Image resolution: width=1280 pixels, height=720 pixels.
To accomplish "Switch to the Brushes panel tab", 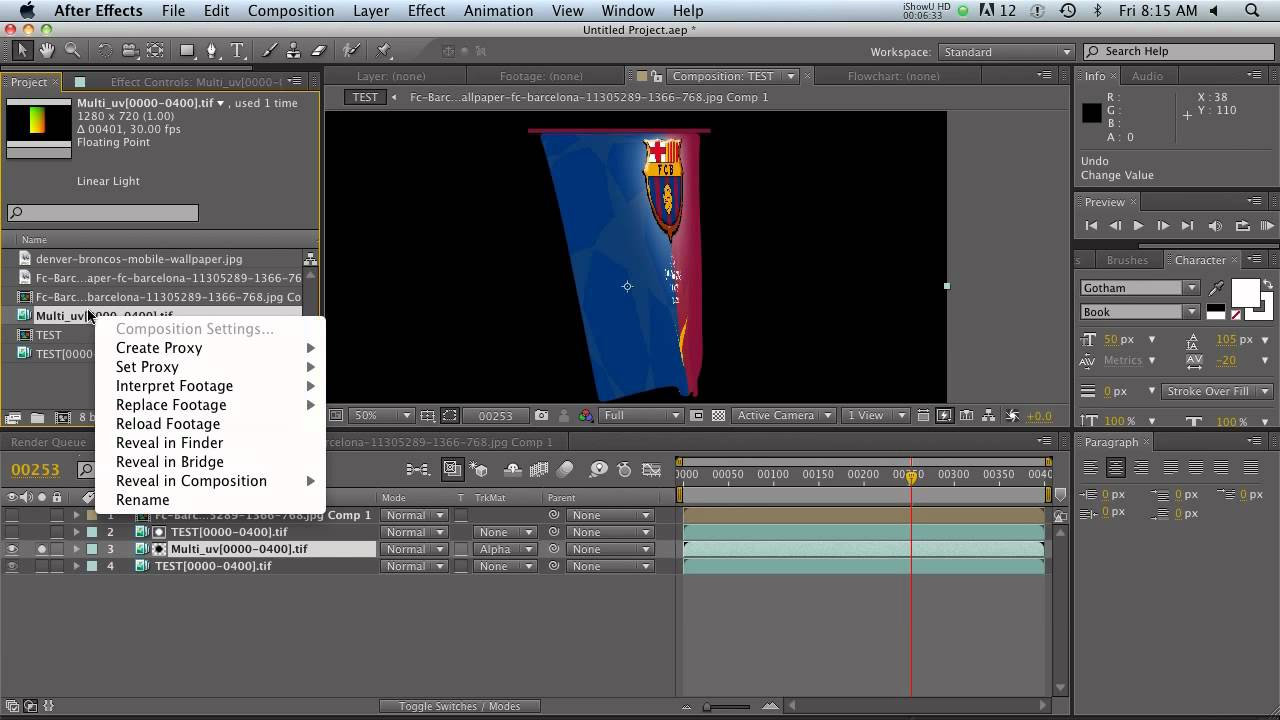I will pos(1127,260).
